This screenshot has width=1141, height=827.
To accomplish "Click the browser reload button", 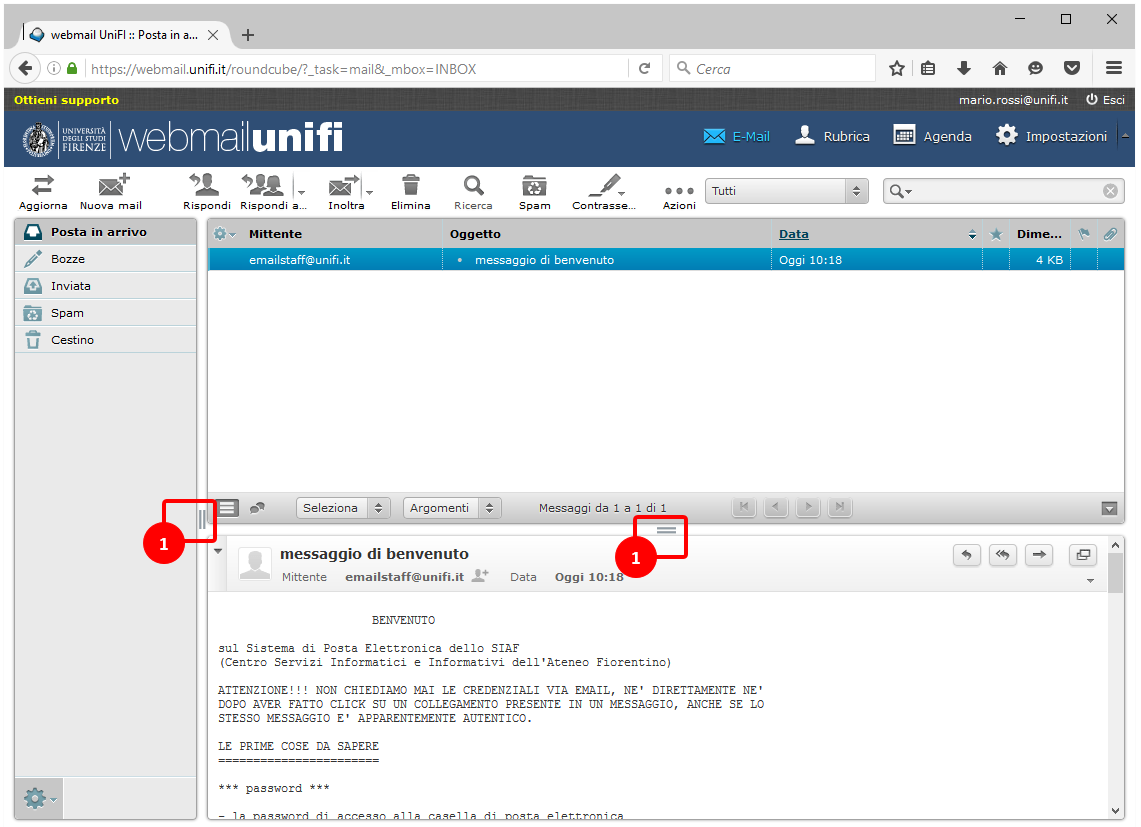I will [x=645, y=68].
